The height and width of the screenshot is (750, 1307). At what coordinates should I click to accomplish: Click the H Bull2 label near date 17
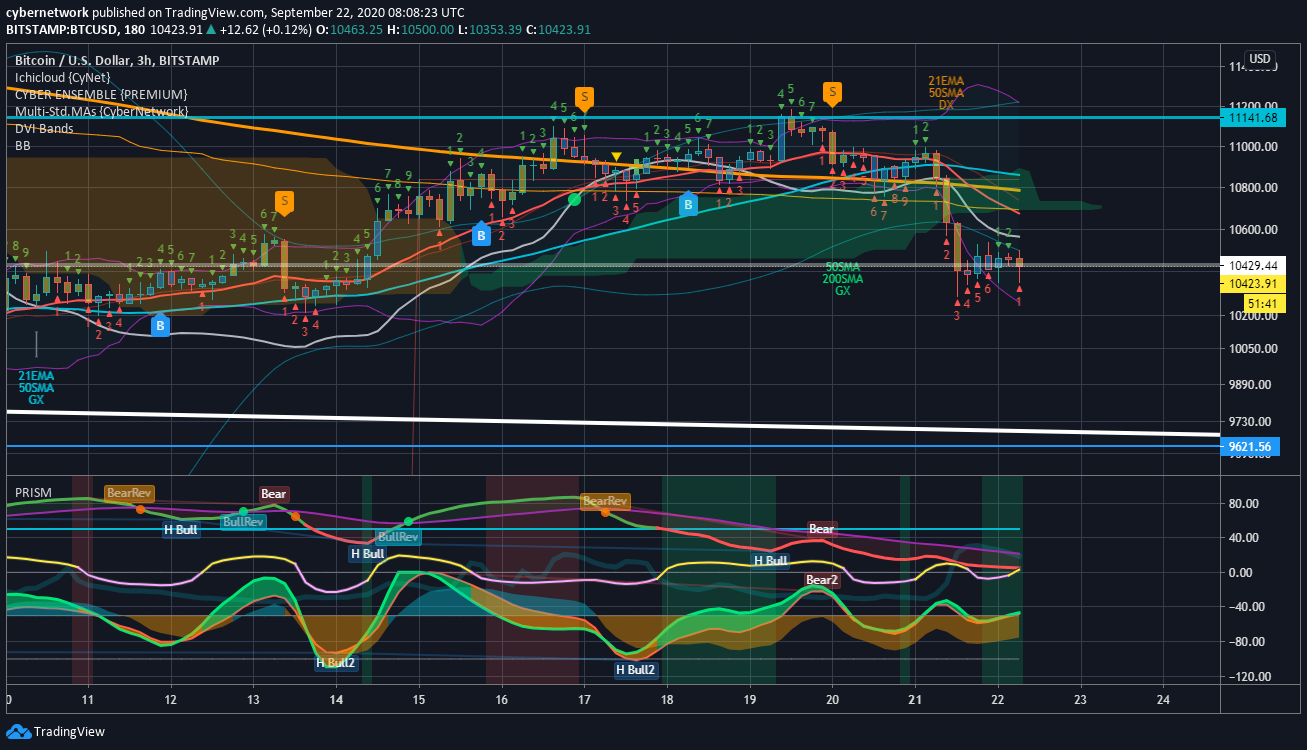coord(636,670)
